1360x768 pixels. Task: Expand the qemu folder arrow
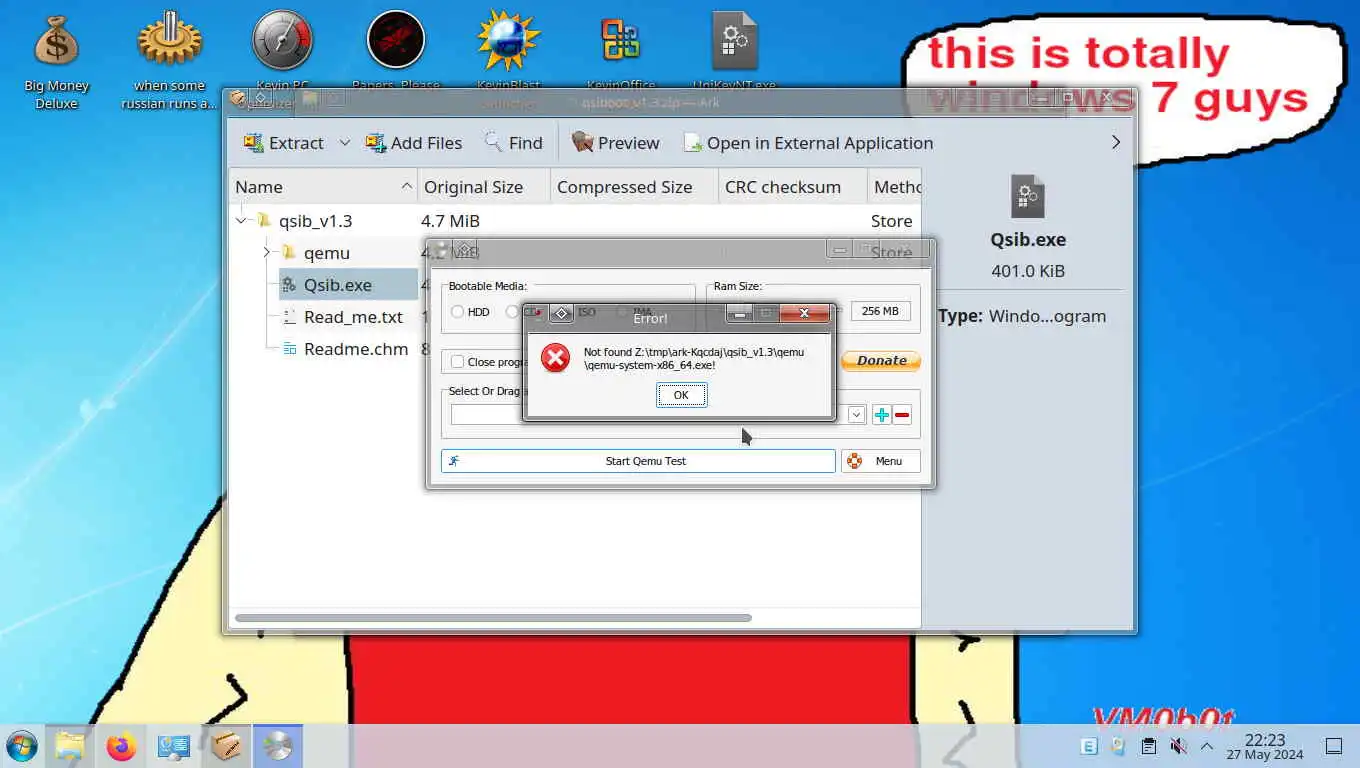[266, 253]
